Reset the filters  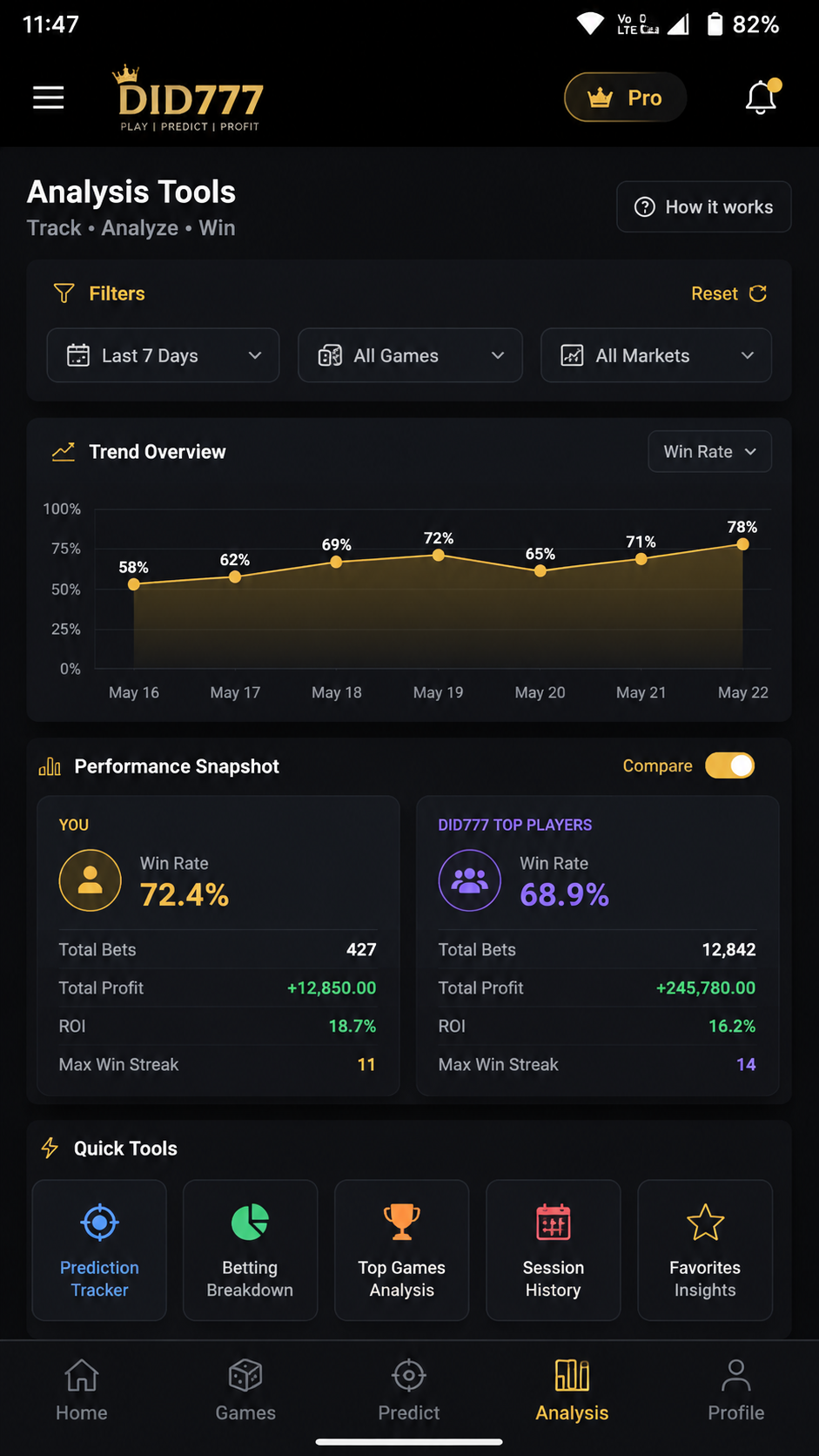tap(729, 293)
